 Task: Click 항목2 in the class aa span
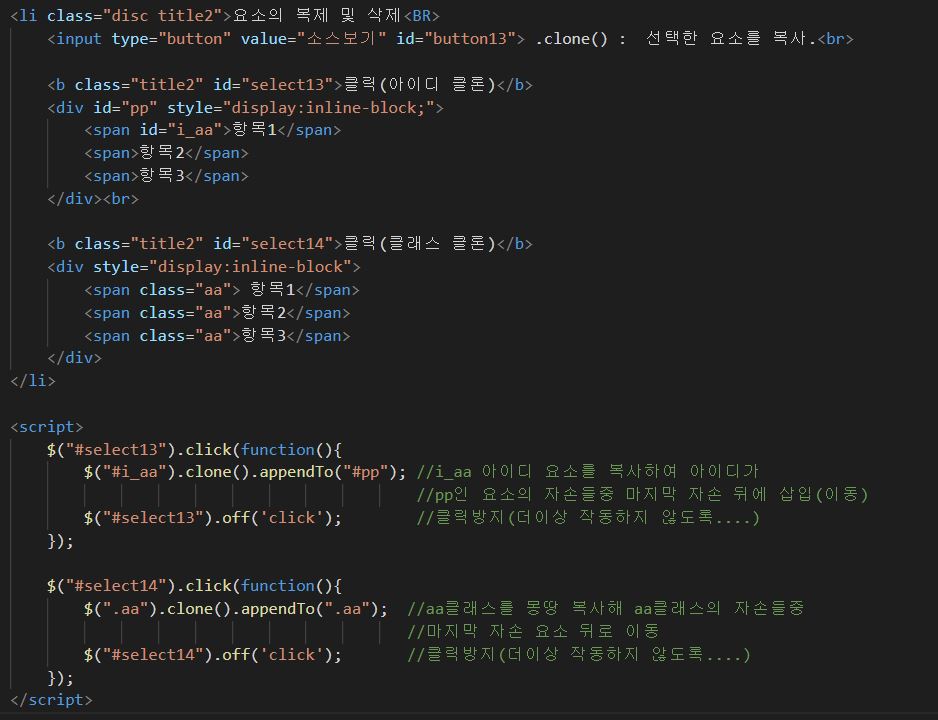263,313
